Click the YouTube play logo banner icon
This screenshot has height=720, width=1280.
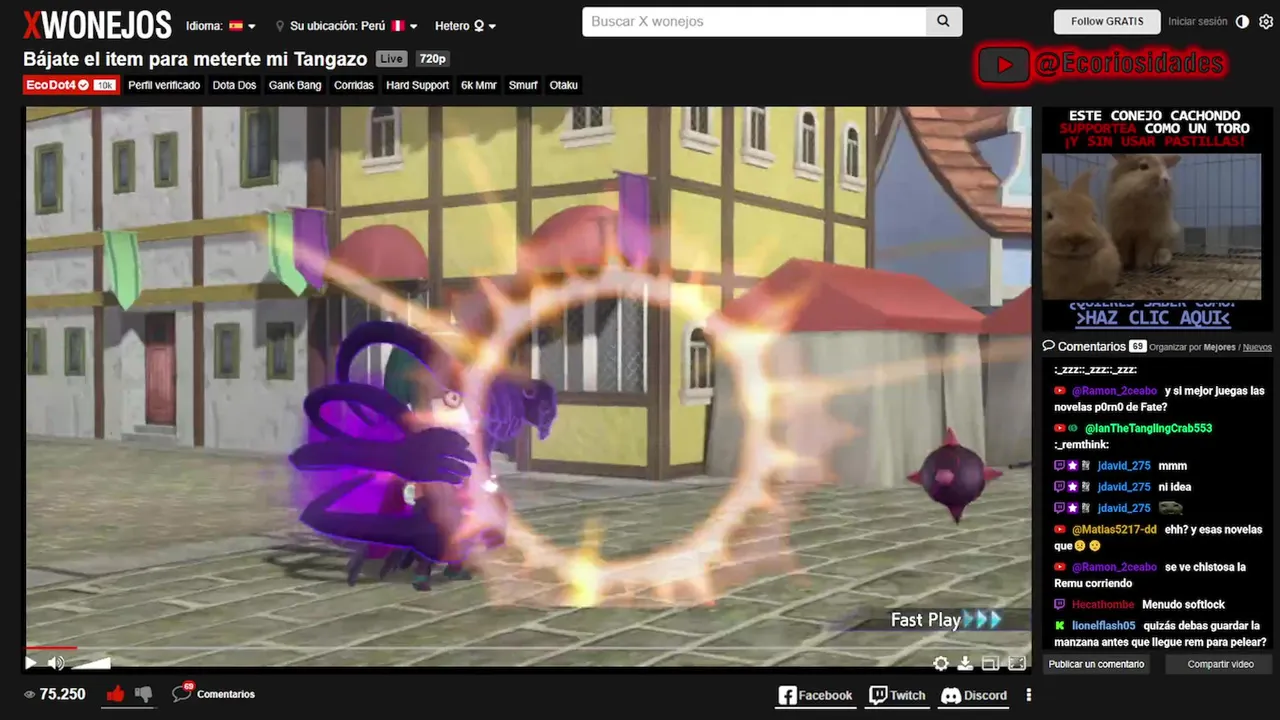pyautogui.click(x=1004, y=66)
